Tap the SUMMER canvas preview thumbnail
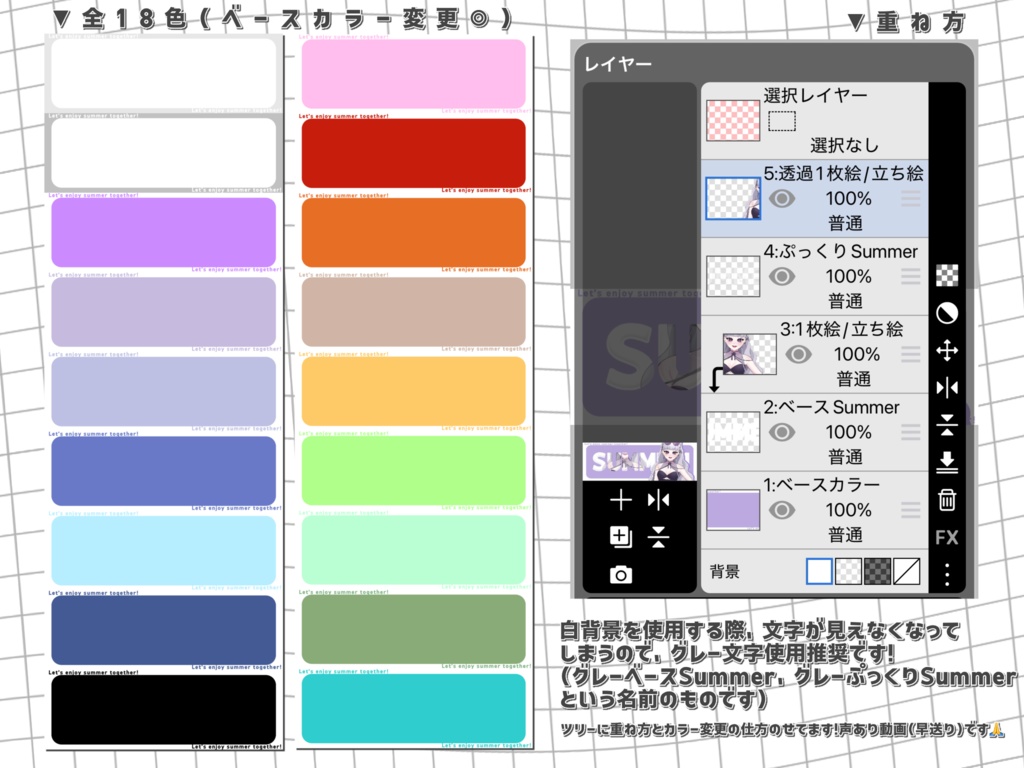The width and height of the screenshot is (1024, 768). click(639, 462)
